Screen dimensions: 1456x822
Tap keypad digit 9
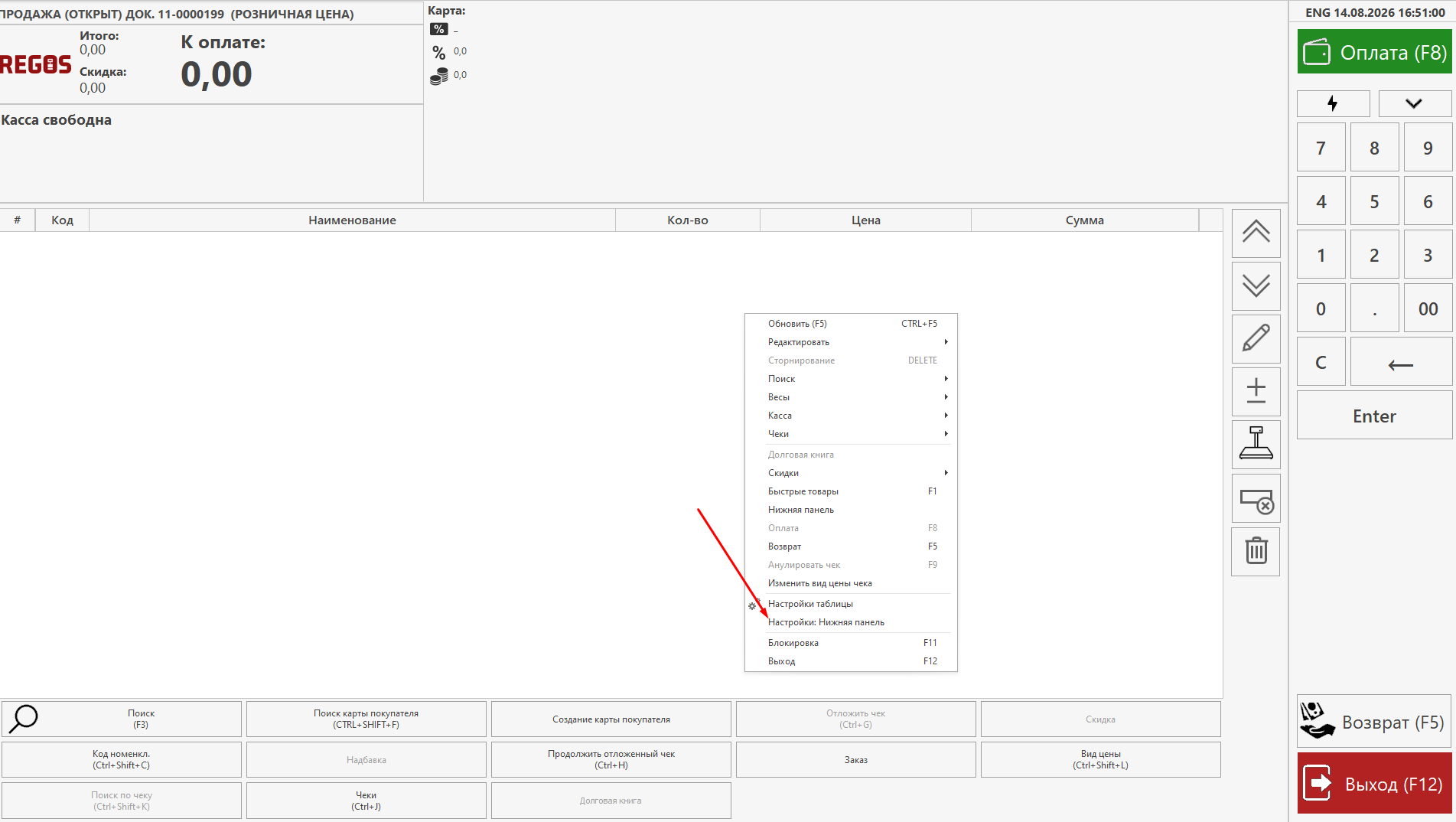(x=1428, y=148)
